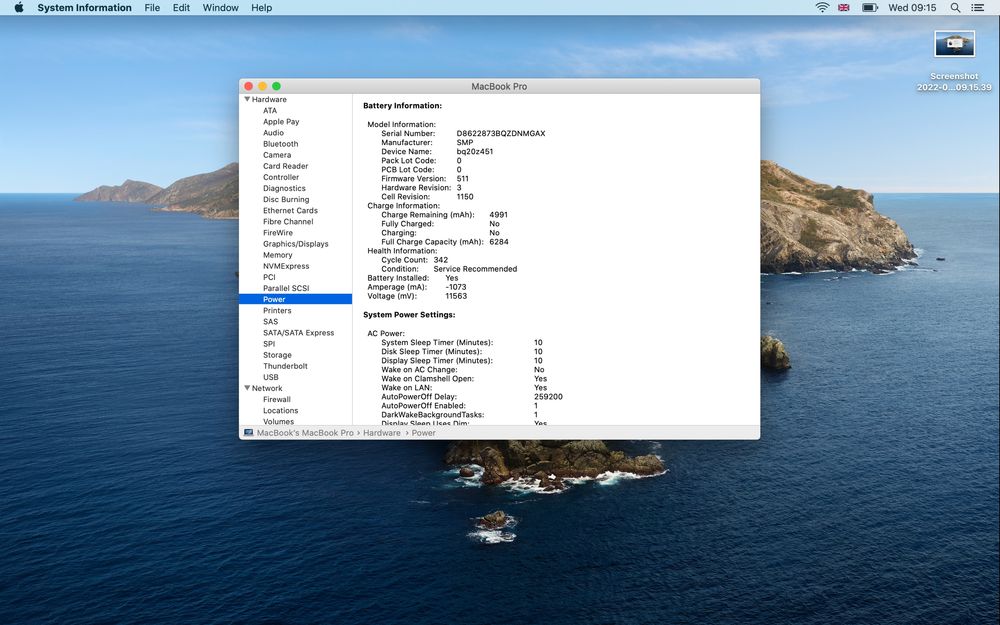1000x625 pixels.
Task: Select Thunderbolt in the sidebar
Action: pos(285,366)
